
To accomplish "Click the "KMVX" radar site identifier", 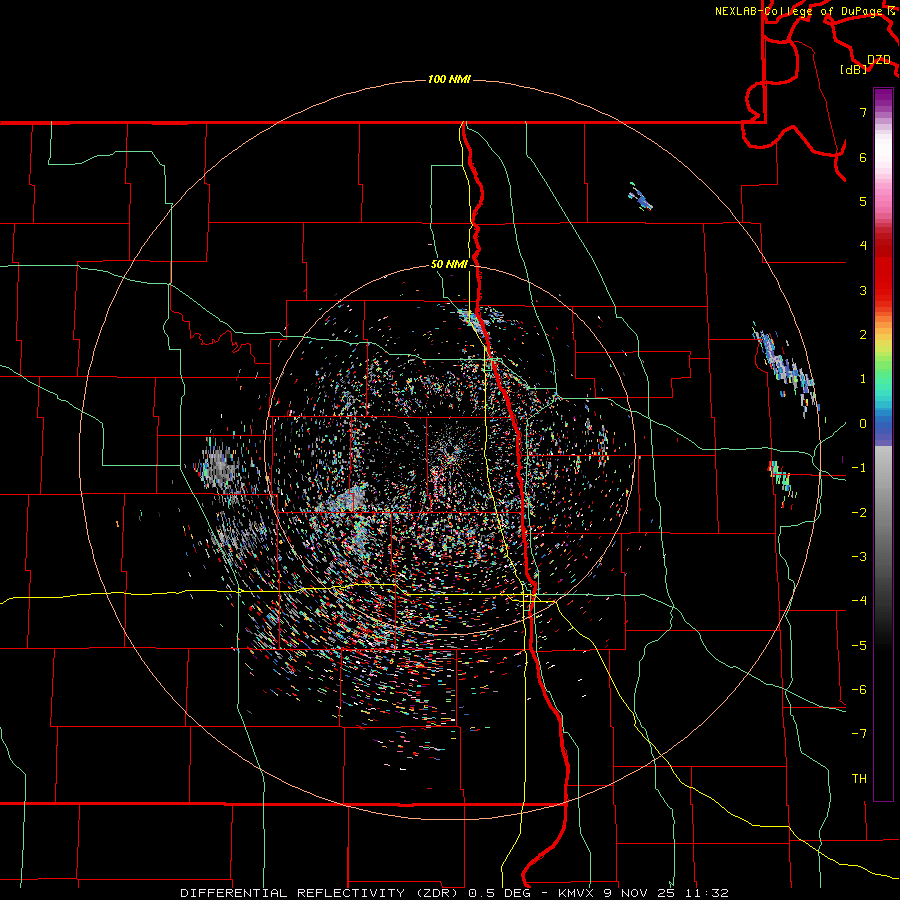I will (x=576, y=893).
